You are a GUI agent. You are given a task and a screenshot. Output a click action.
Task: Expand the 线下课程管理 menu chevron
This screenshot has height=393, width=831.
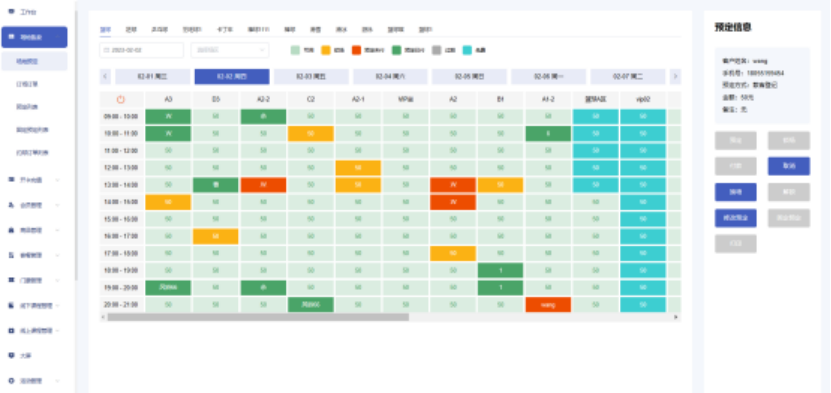pos(58,305)
